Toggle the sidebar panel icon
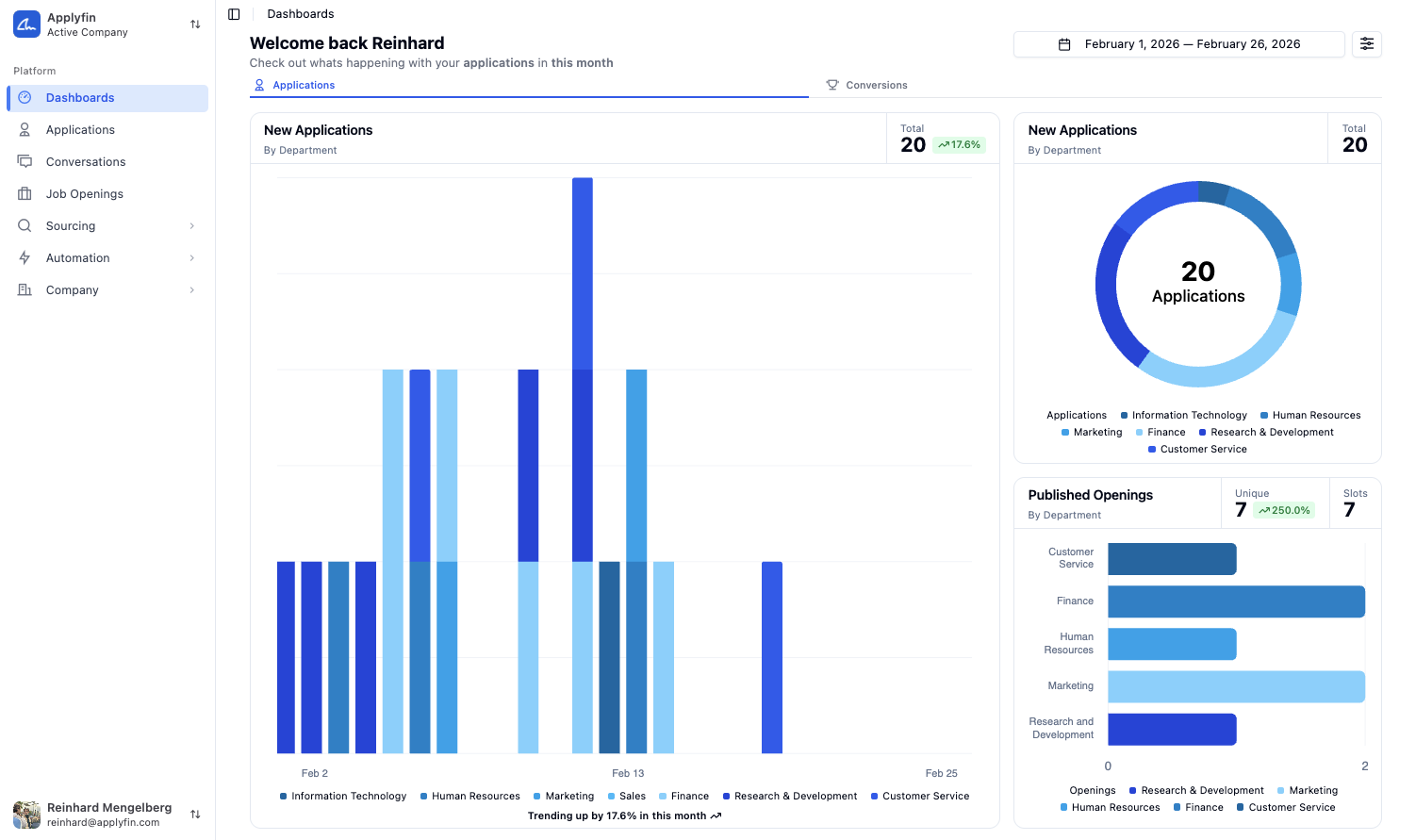Image resolution: width=1416 pixels, height=840 pixels. 234,14
